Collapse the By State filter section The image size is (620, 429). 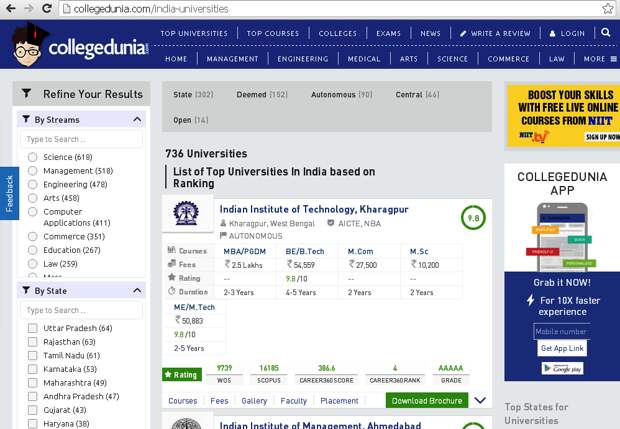(137, 291)
